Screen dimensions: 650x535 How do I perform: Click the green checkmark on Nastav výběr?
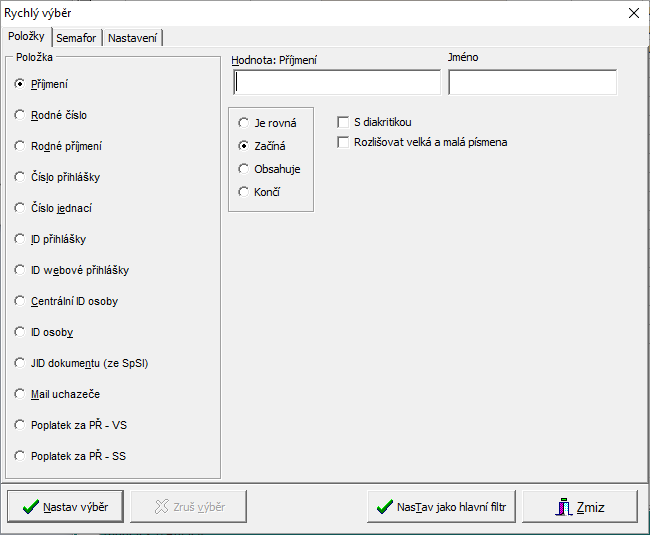tap(30, 507)
